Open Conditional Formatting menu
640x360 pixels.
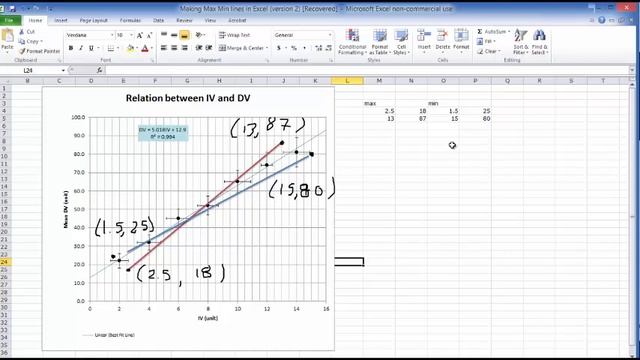(352, 42)
